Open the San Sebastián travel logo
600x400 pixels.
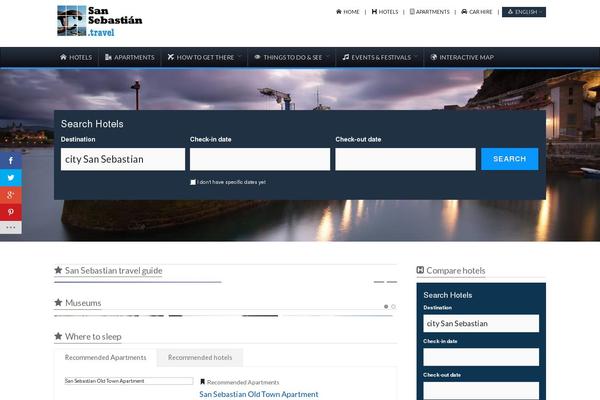point(99,21)
